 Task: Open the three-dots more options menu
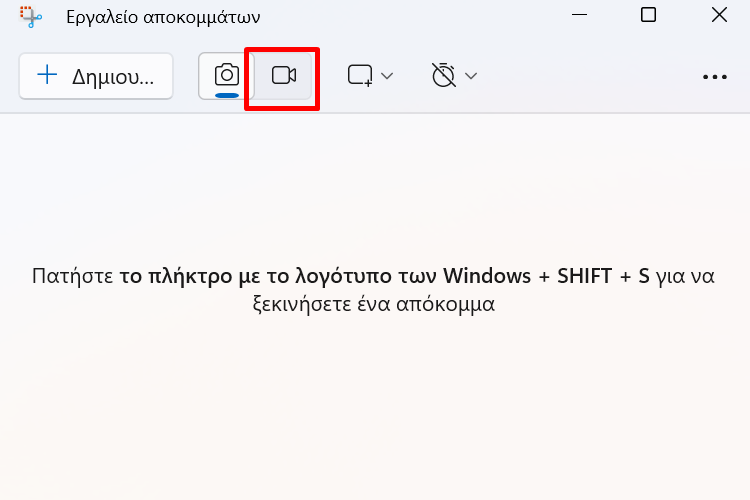click(715, 77)
